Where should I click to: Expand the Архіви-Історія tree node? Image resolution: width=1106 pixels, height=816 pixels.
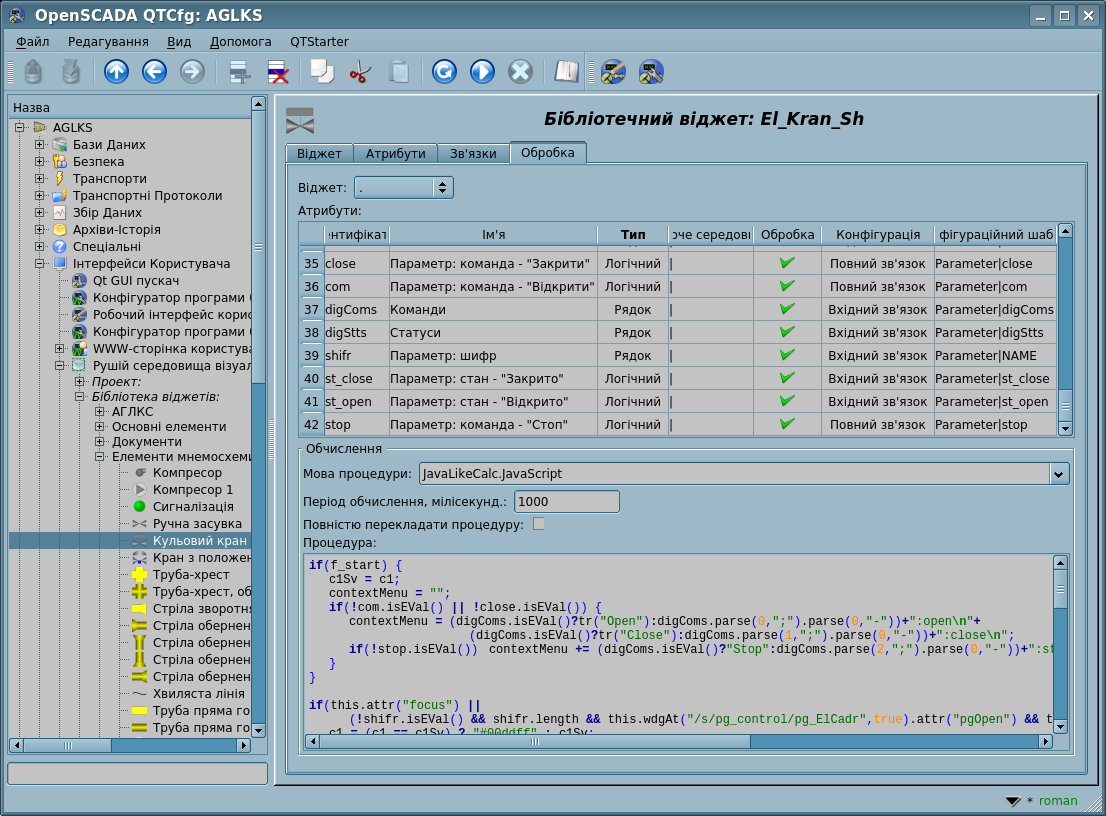[x=40, y=229]
